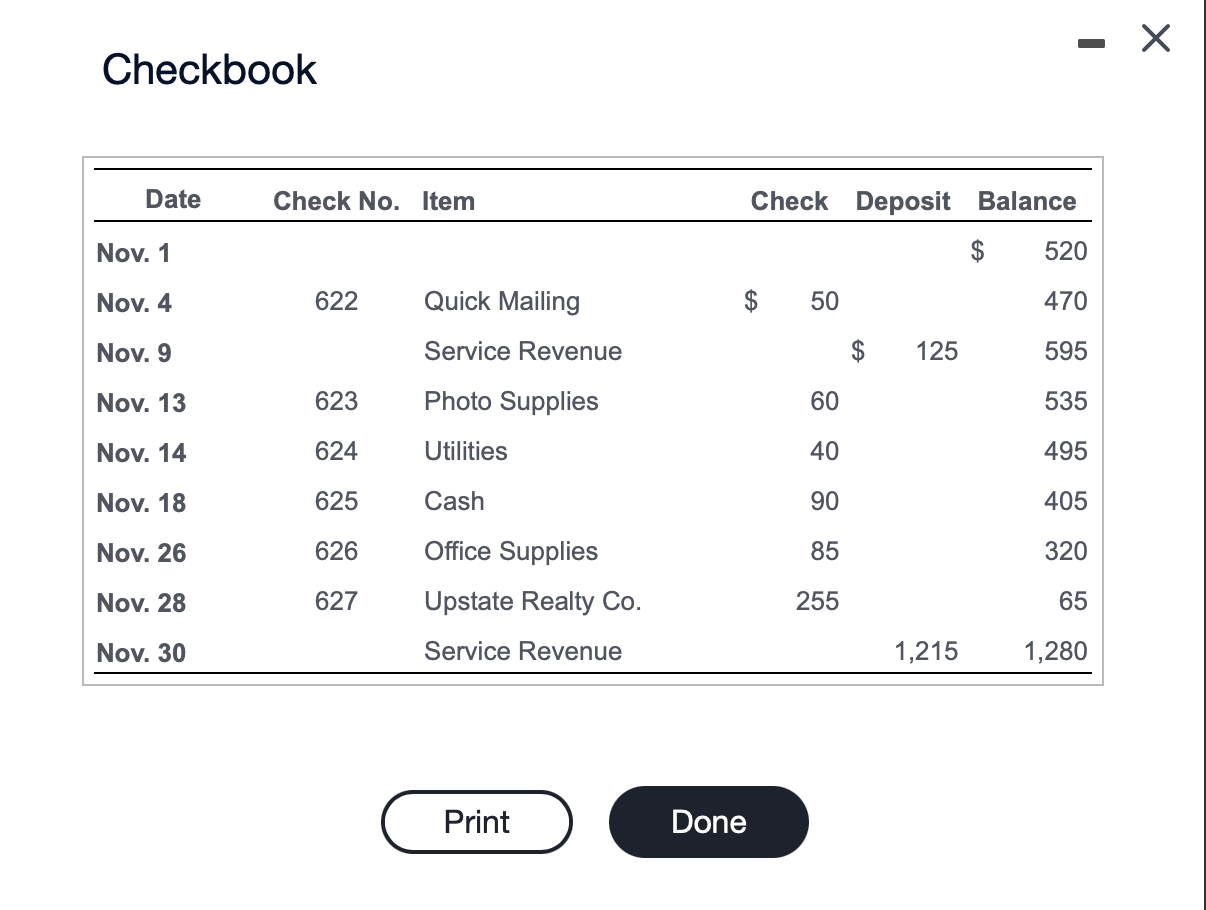Click the Done button
Viewport: 1206px width, 910px height.
tap(708, 822)
